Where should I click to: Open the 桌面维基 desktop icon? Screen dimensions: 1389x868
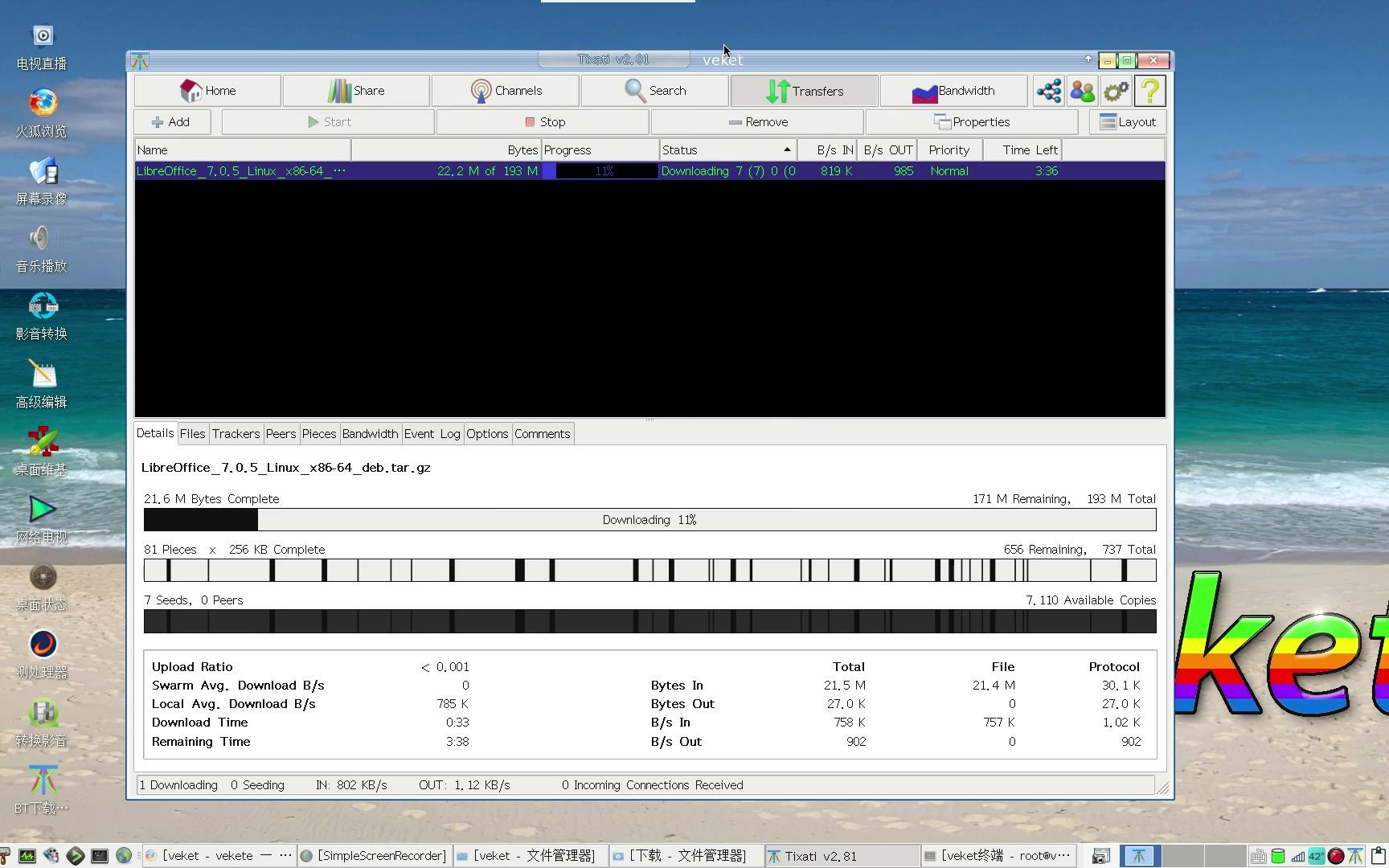[x=42, y=453]
